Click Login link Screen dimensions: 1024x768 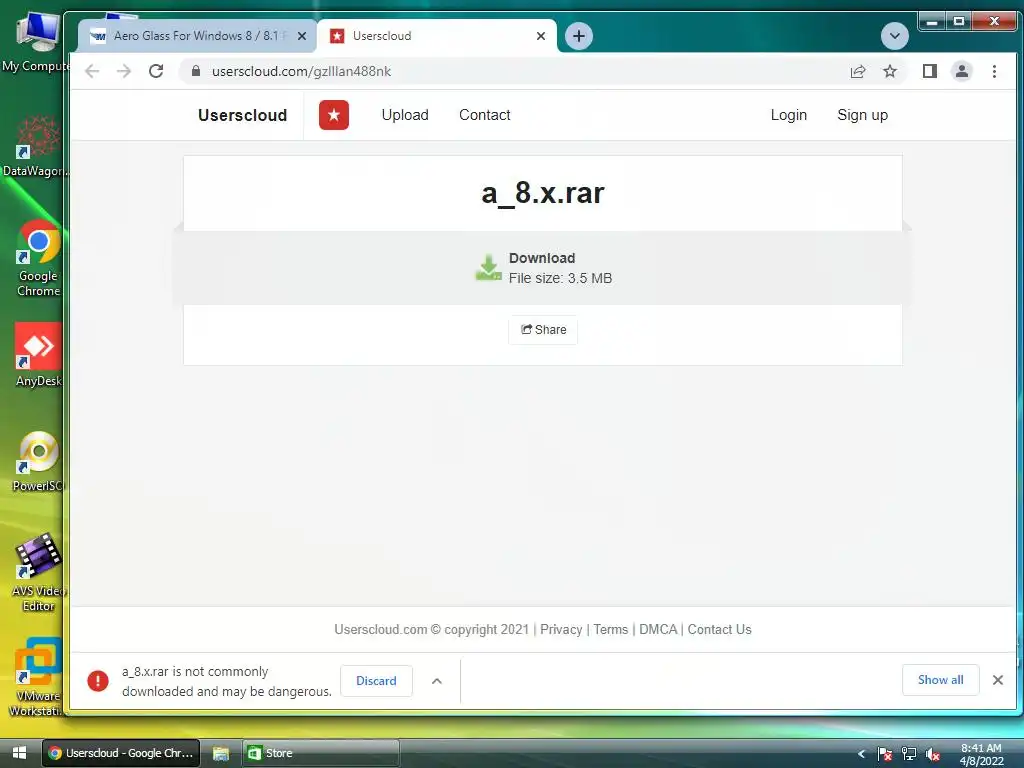click(788, 115)
